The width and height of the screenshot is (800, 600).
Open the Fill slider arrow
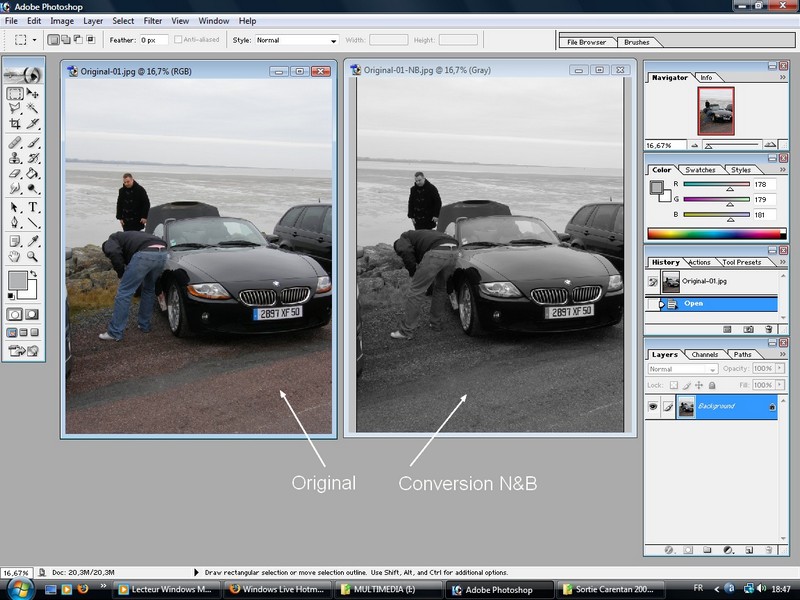[780, 385]
